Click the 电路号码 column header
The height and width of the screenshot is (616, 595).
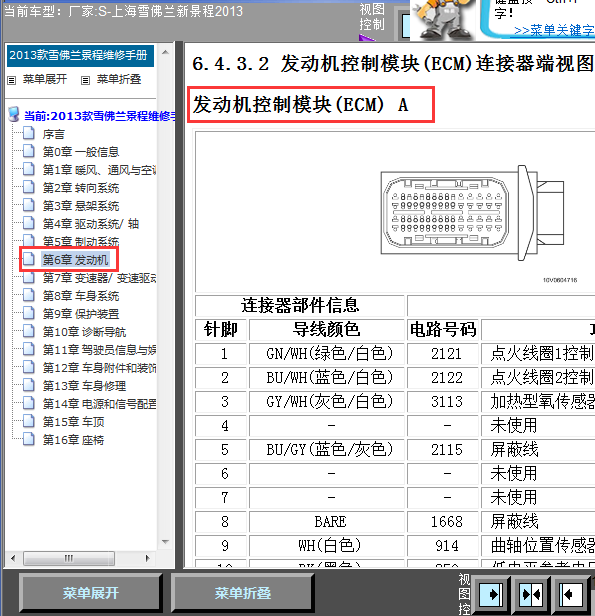pos(443,330)
